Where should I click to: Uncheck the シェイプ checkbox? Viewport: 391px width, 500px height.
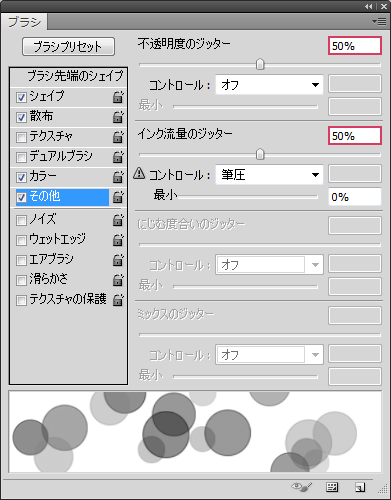tap(21, 97)
